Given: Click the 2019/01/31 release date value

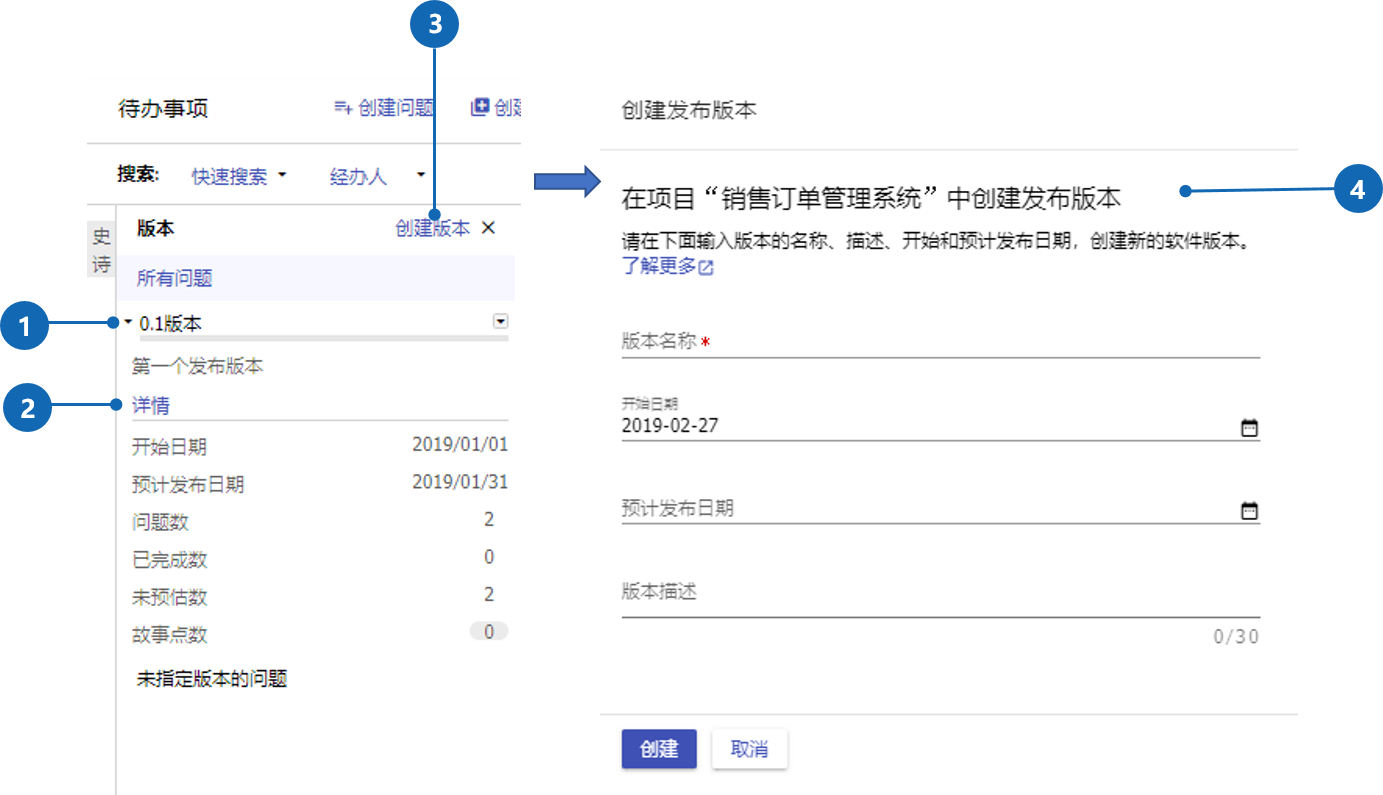Looking at the screenshot, I should pyautogui.click(x=460, y=482).
